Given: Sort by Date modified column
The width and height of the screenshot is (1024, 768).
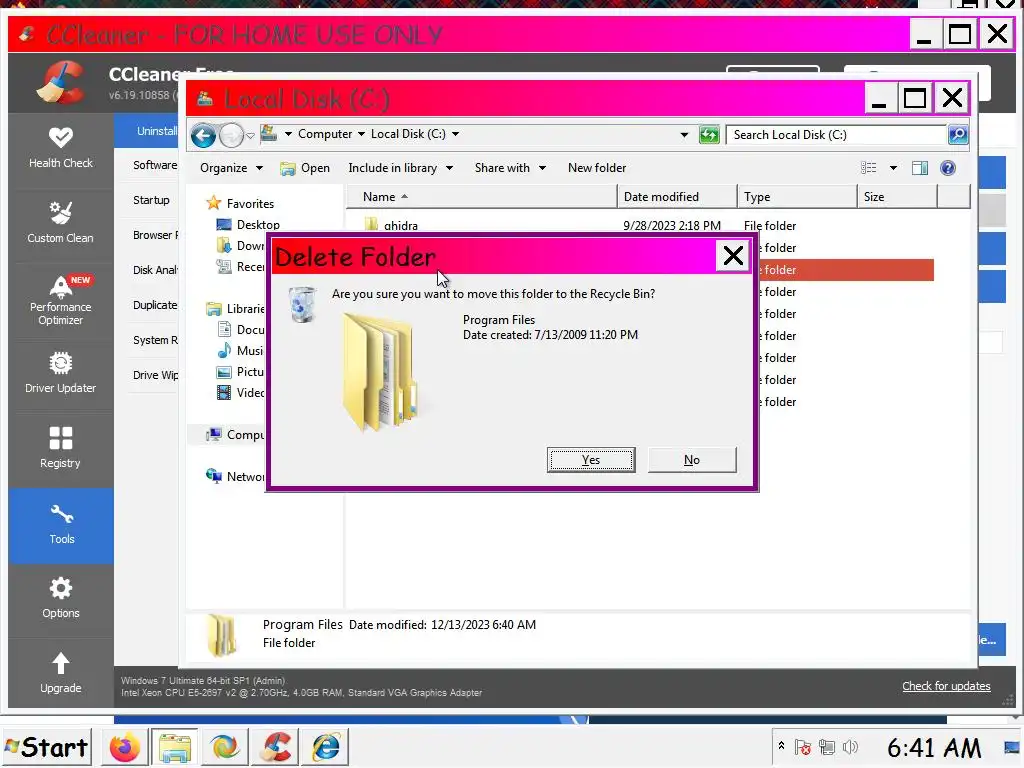Looking at the screenshot, I should [677, 197].
